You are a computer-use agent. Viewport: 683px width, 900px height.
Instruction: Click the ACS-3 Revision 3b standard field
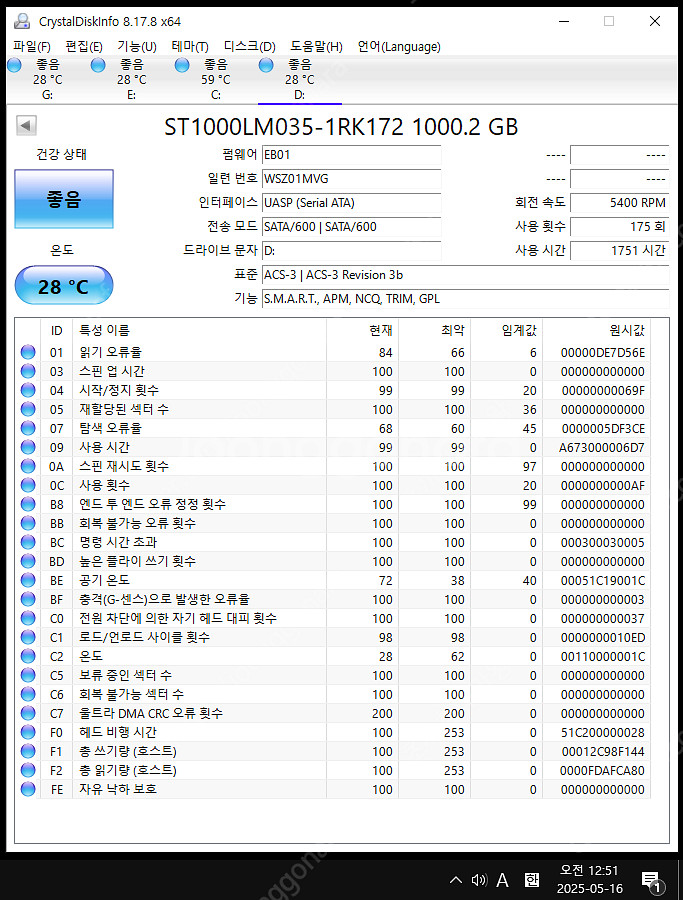point(465,275)
